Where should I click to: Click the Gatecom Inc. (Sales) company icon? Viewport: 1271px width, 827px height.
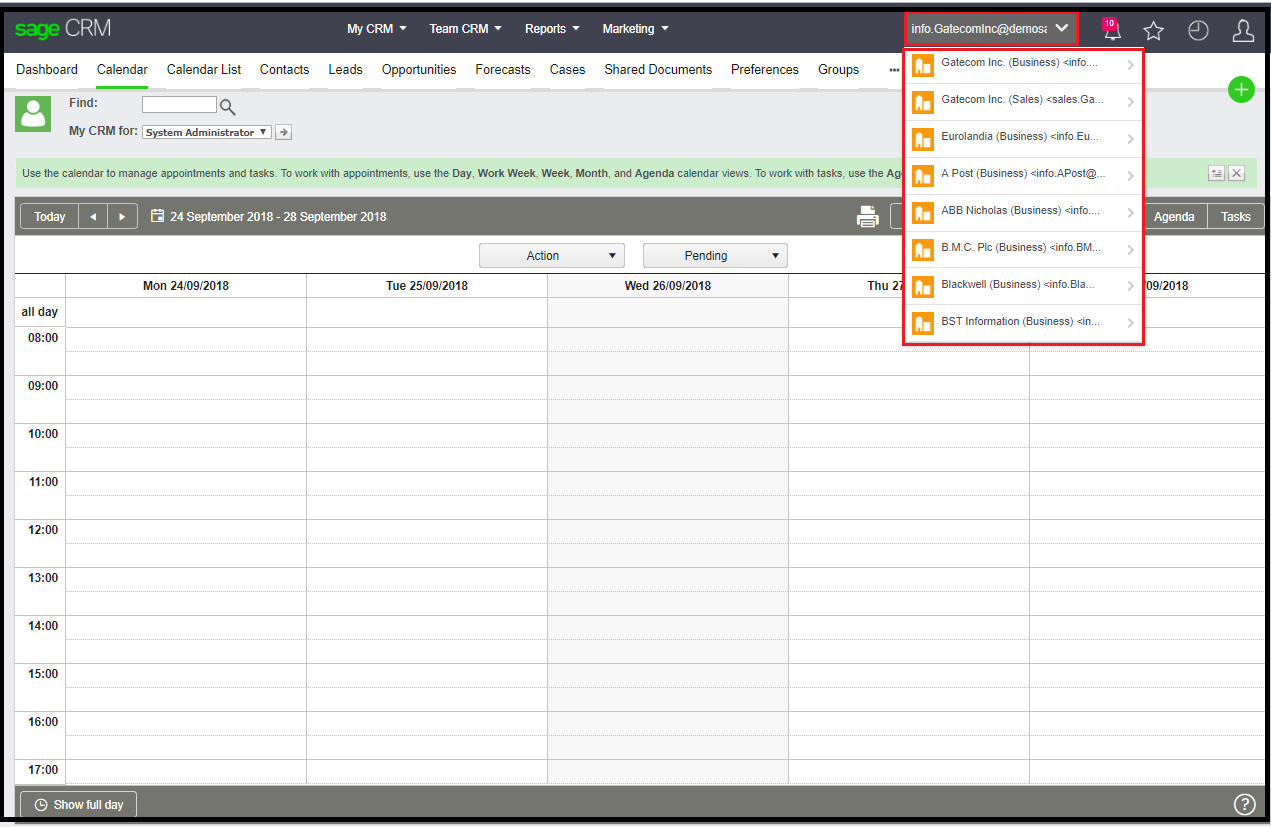(x=923, y=102)
